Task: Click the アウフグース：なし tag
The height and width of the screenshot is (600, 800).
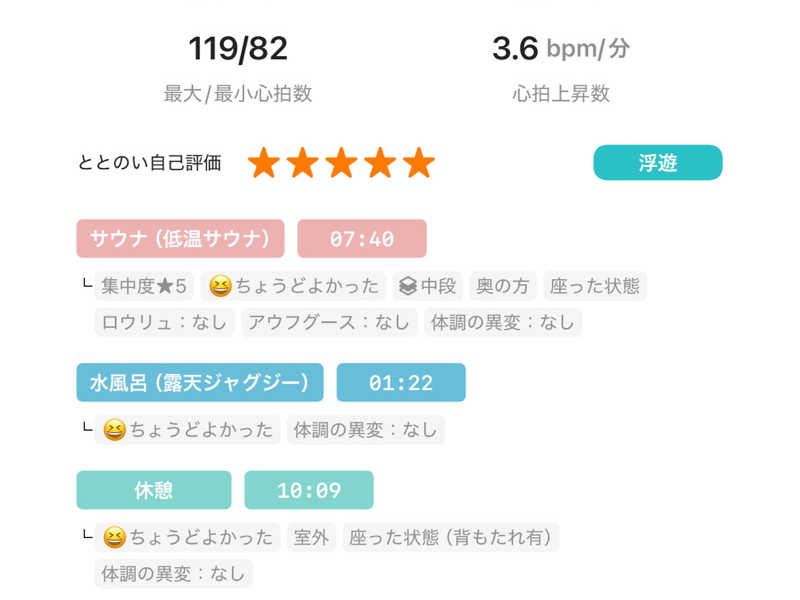Action: pos(328,322)
